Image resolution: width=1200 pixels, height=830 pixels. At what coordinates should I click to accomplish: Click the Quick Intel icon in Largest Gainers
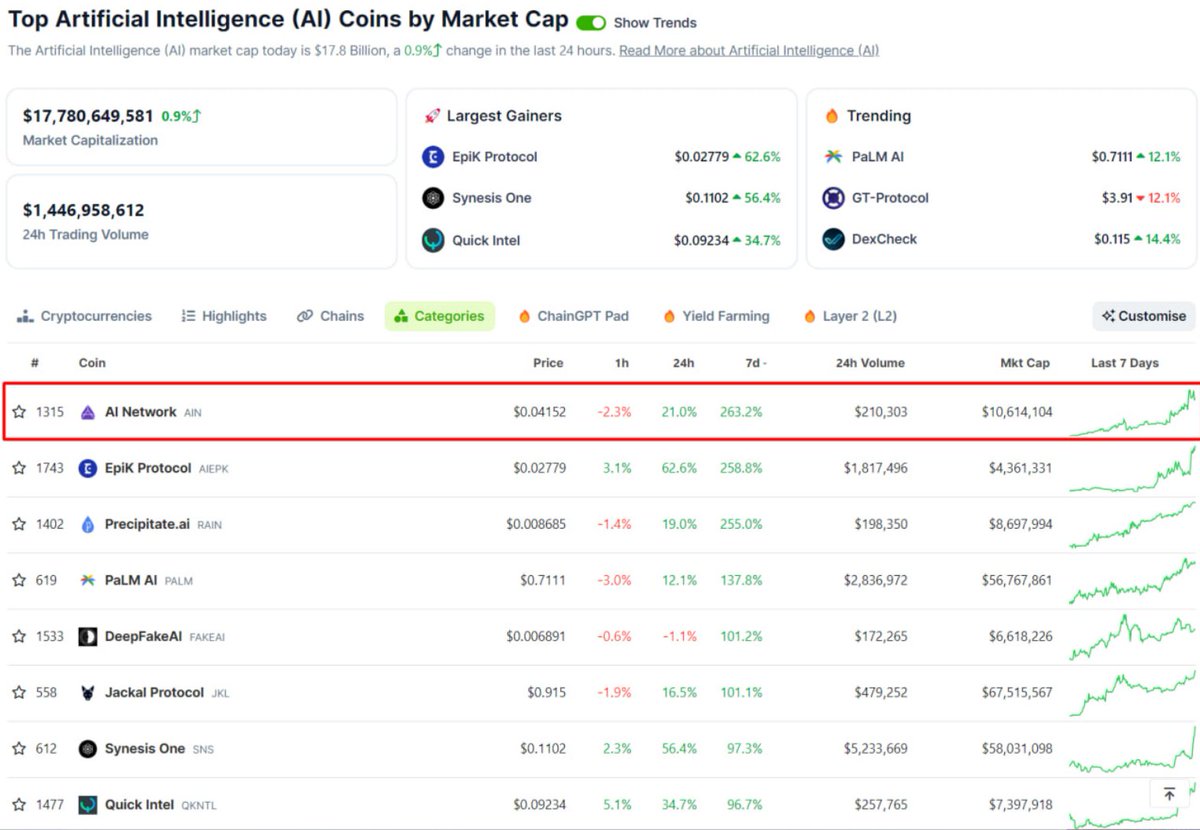[432, 240]
